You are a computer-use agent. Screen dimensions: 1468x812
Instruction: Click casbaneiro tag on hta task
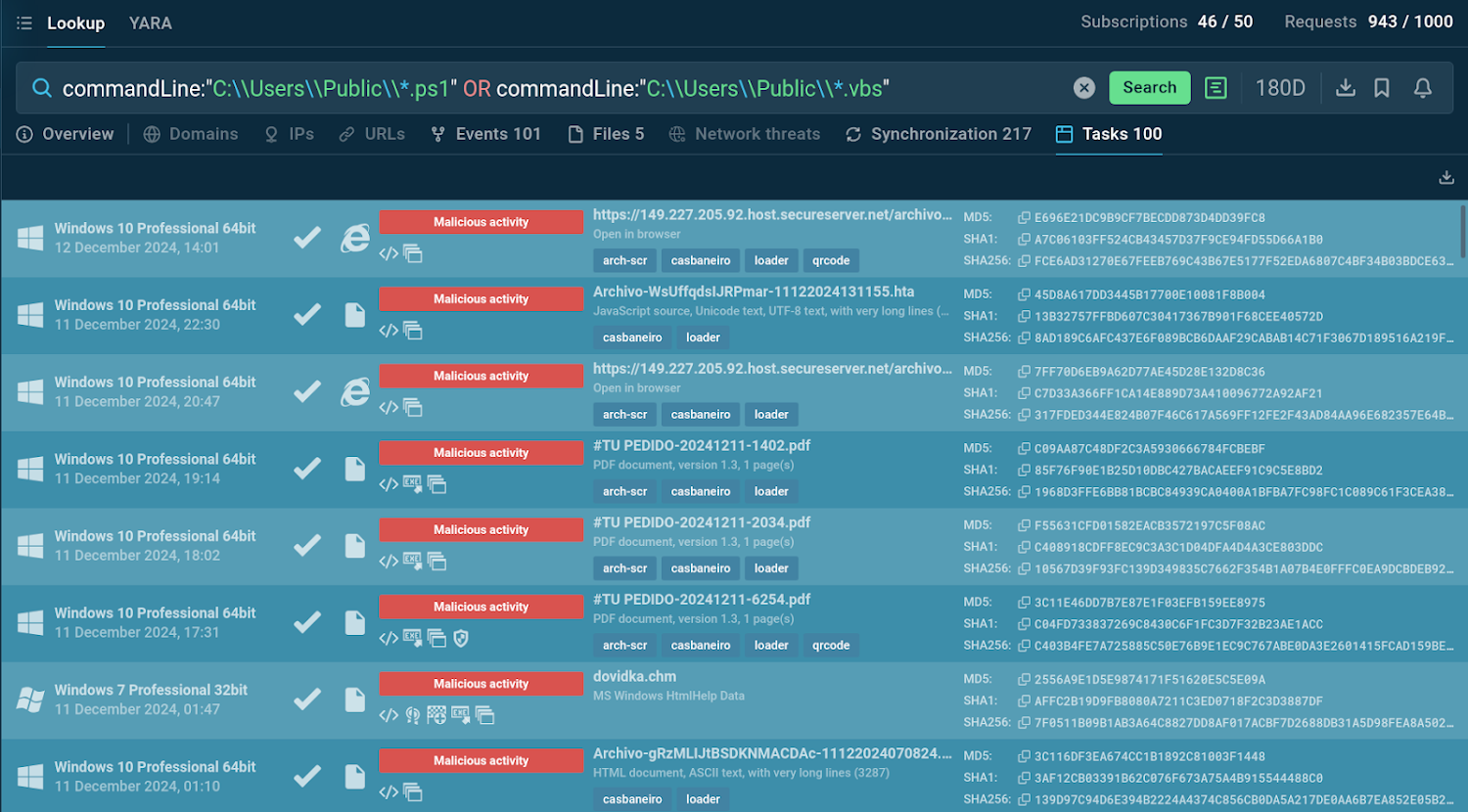[x=632, y=338]
